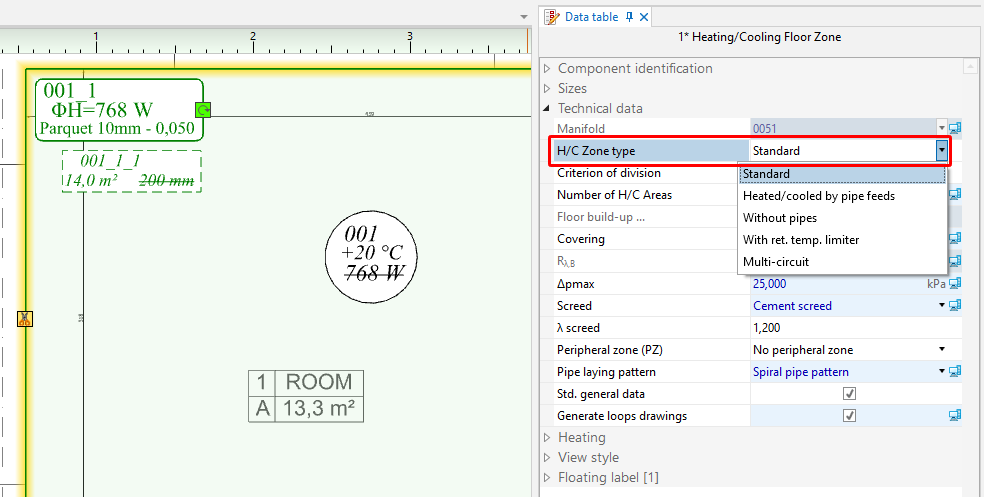Select the 001 room temperature circle label

point(371,255)
